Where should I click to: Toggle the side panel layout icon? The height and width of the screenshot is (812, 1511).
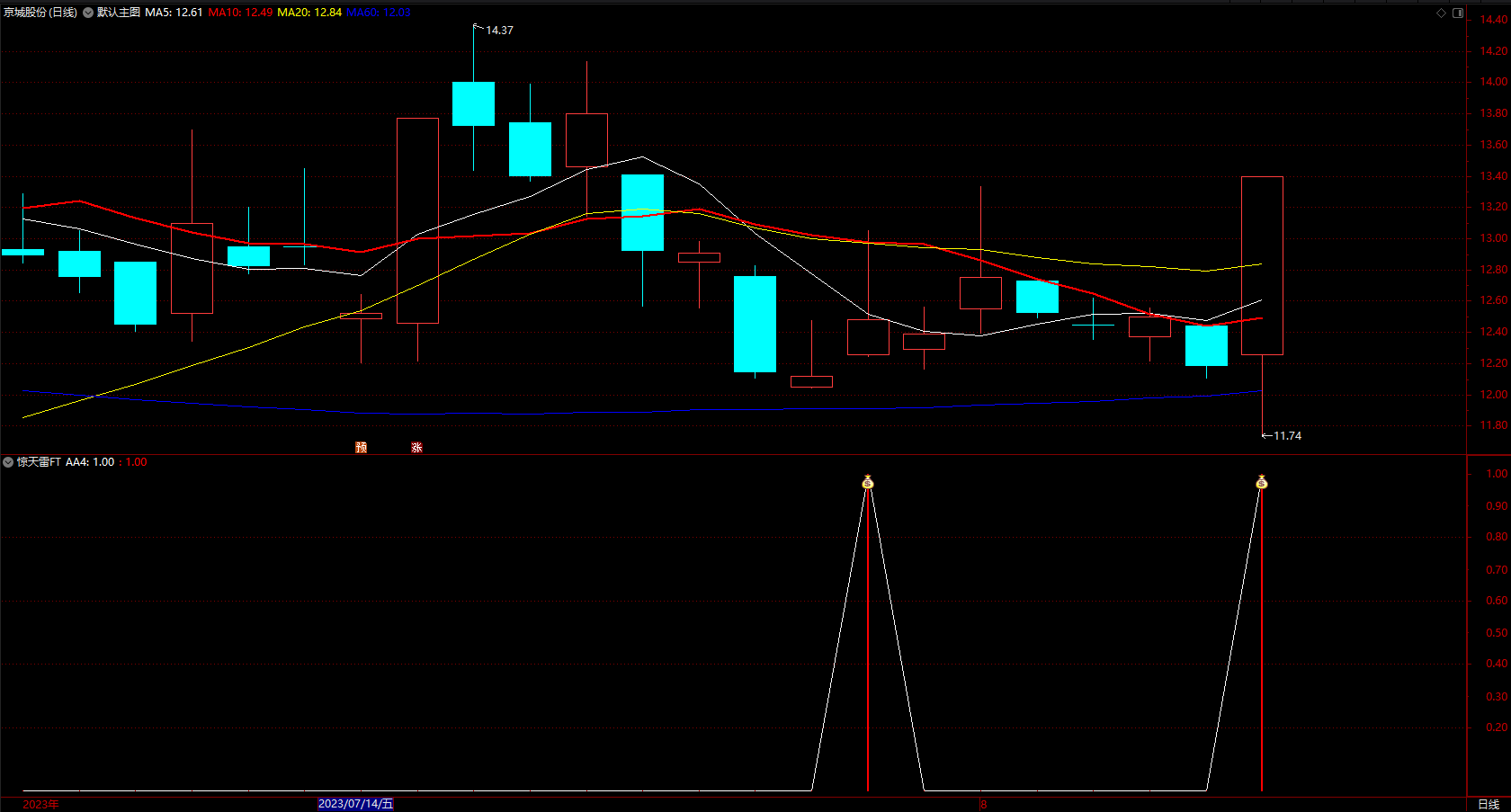[x=1458, y=13]
